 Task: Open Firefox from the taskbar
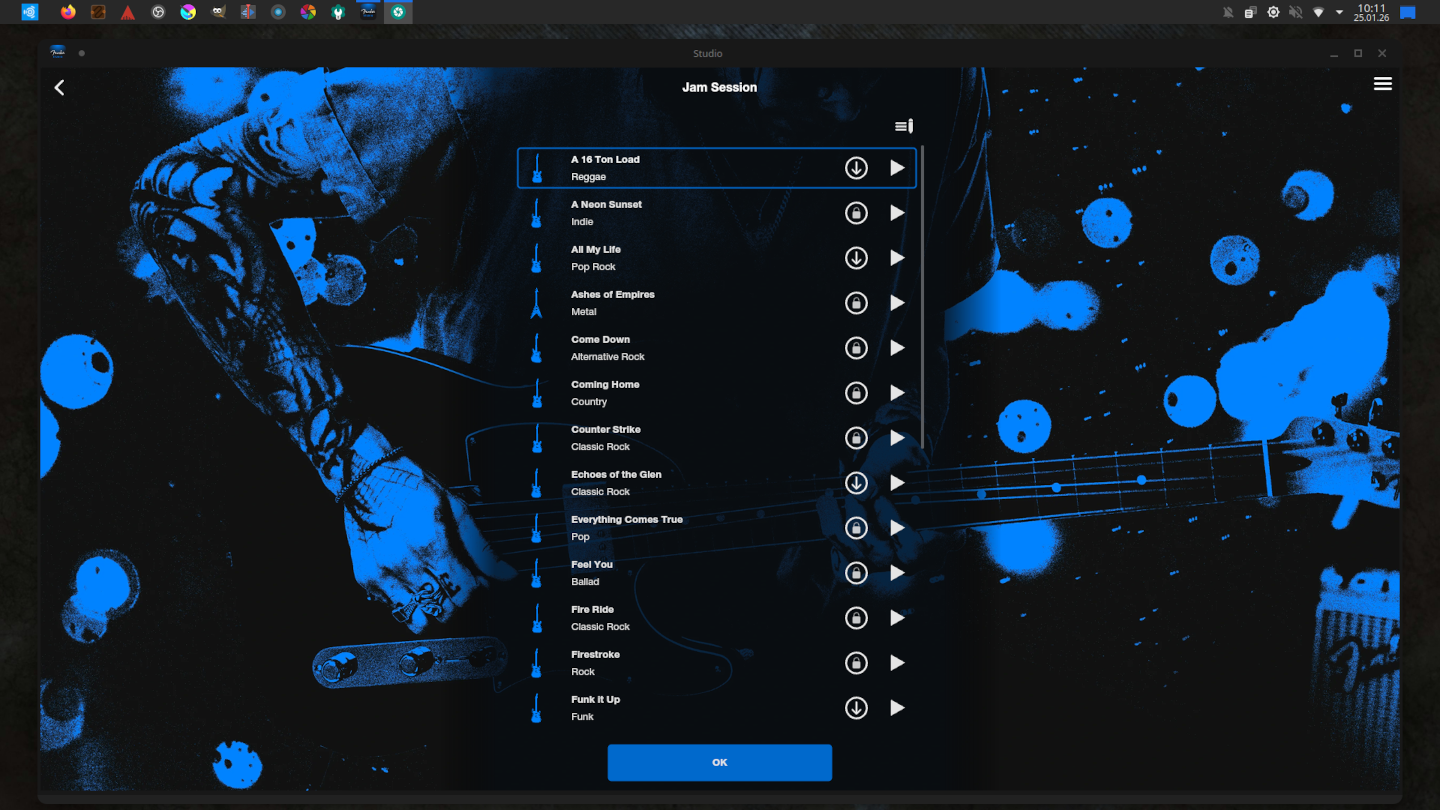point(68,12)
